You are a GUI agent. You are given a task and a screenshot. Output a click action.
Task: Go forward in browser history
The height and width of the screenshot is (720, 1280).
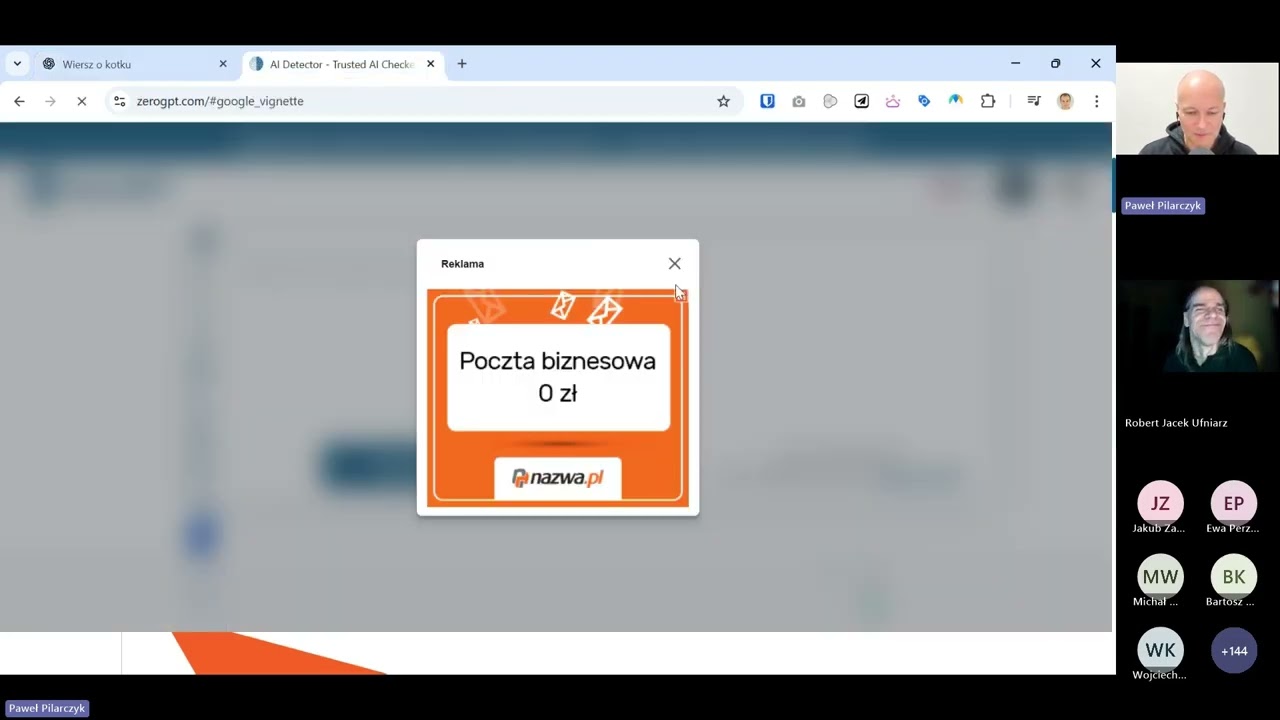[x=50, y=101]
